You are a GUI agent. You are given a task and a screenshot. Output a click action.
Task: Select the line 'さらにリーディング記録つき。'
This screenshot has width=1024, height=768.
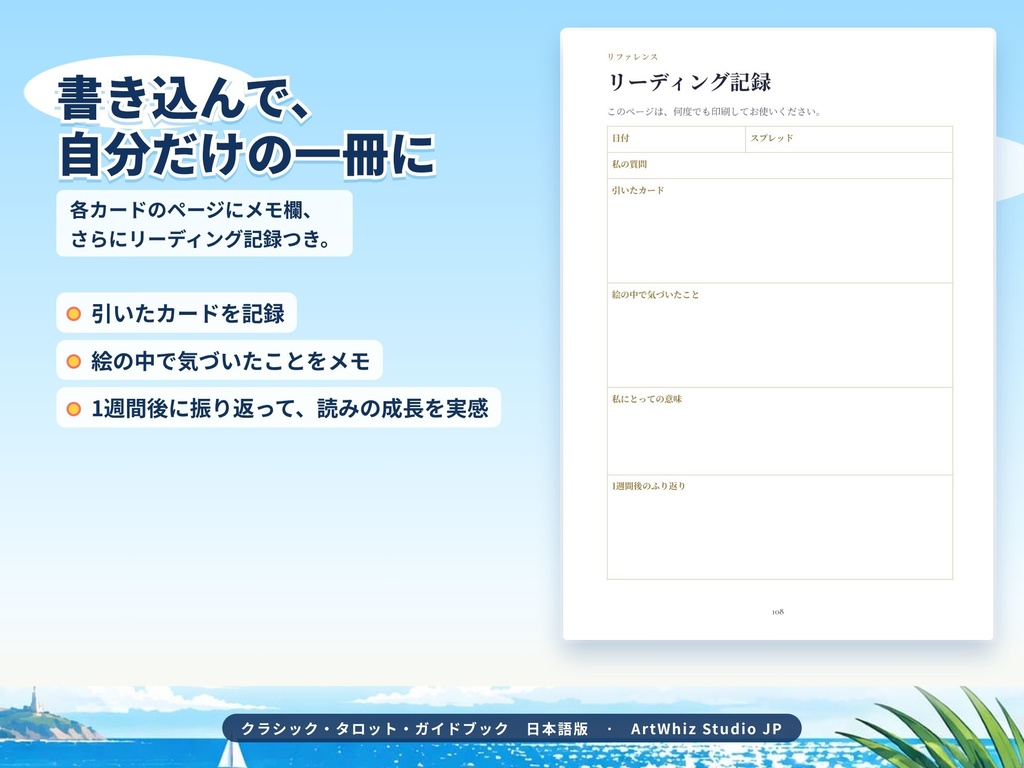click(x=200, y=238)
